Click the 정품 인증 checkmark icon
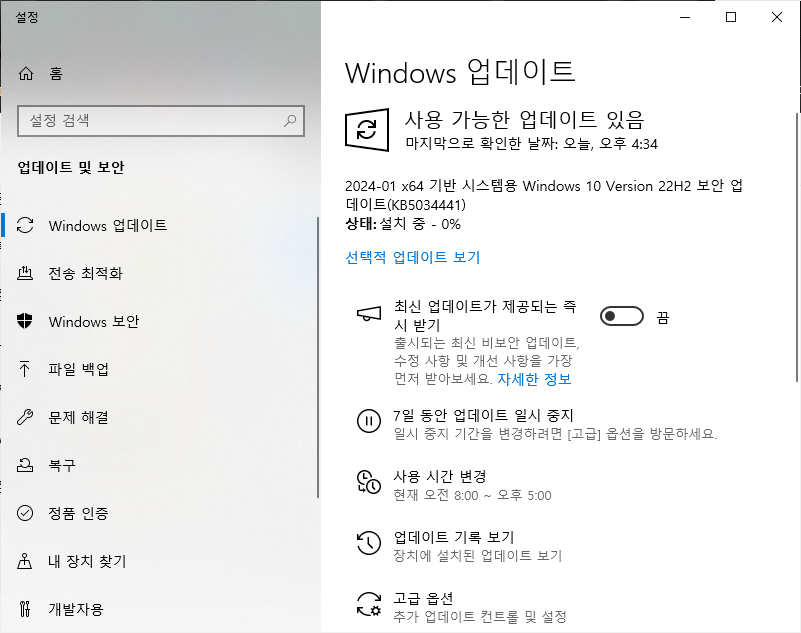The height and width of the screenshot is (633, 801). [25, 513]
